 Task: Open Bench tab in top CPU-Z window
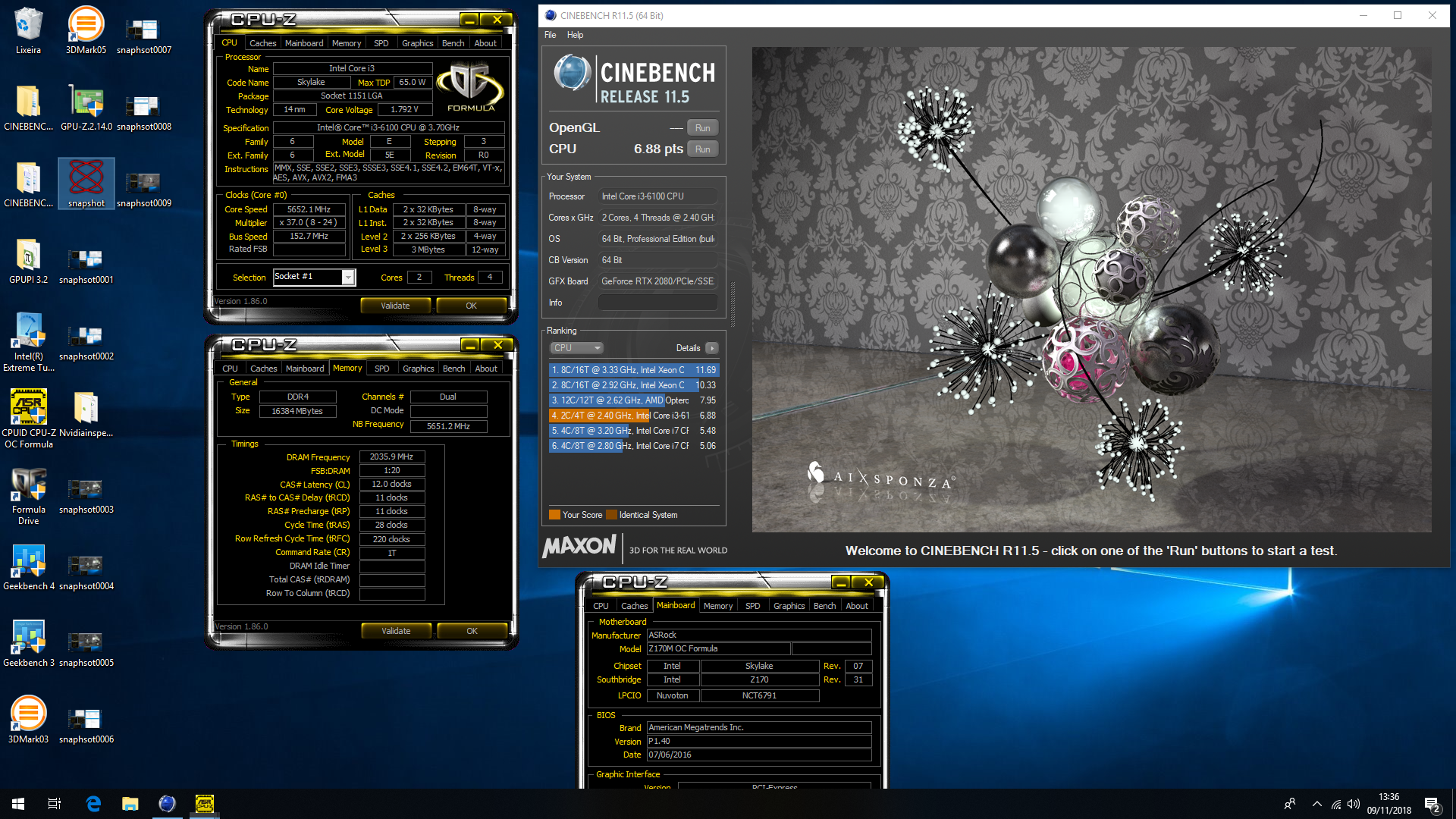point(453,43)
